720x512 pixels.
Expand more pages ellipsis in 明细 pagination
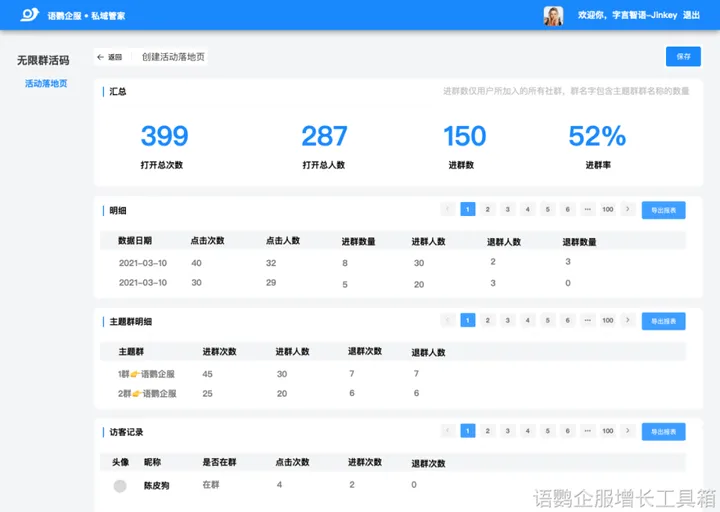click(x=586, y=210)
